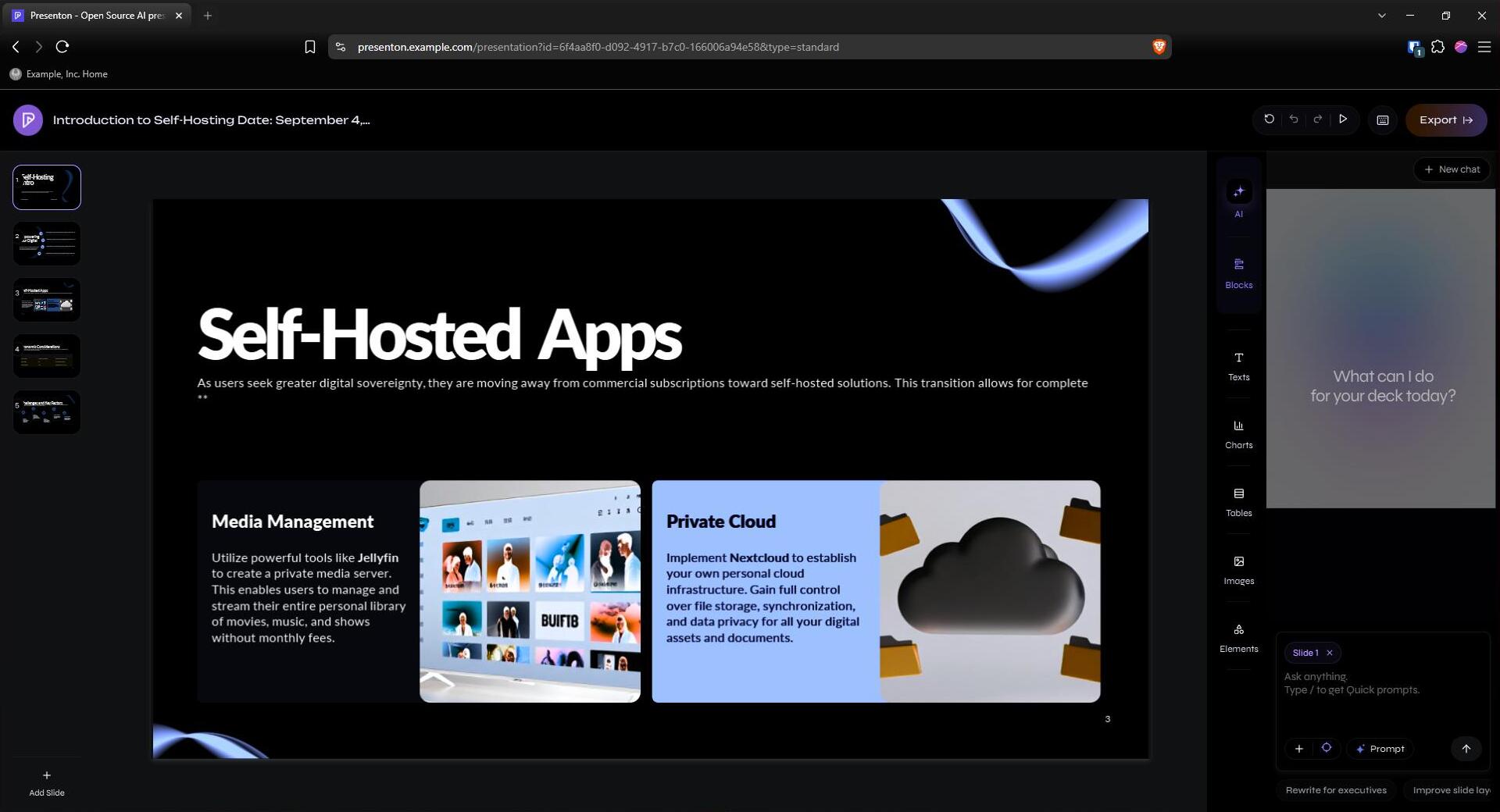Open the extension icon with badge 1
The width and height of the screenshot is (1500, 812).
(1415, 48)
